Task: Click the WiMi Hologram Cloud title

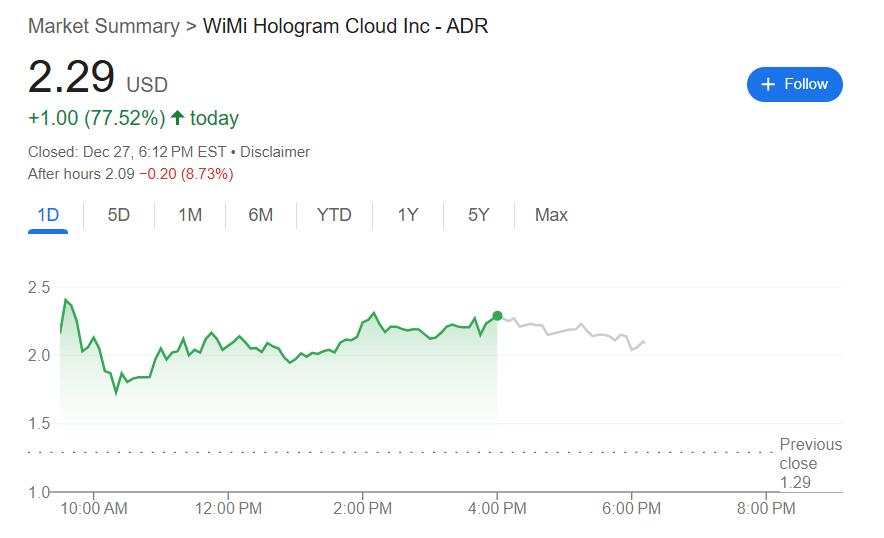Action: point(345,25)
